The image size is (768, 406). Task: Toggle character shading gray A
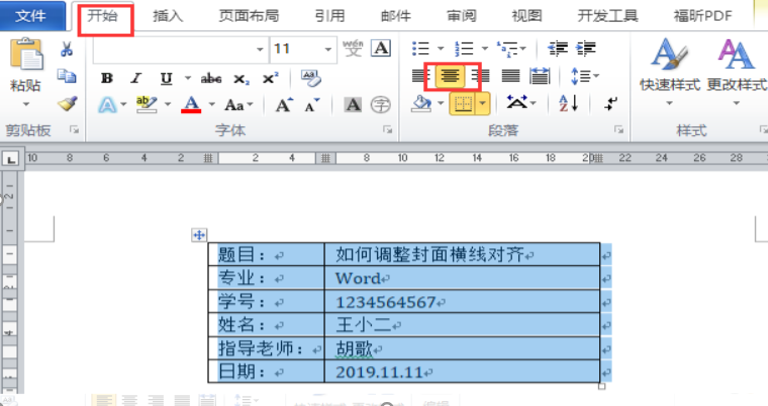[x=353, y=105]
